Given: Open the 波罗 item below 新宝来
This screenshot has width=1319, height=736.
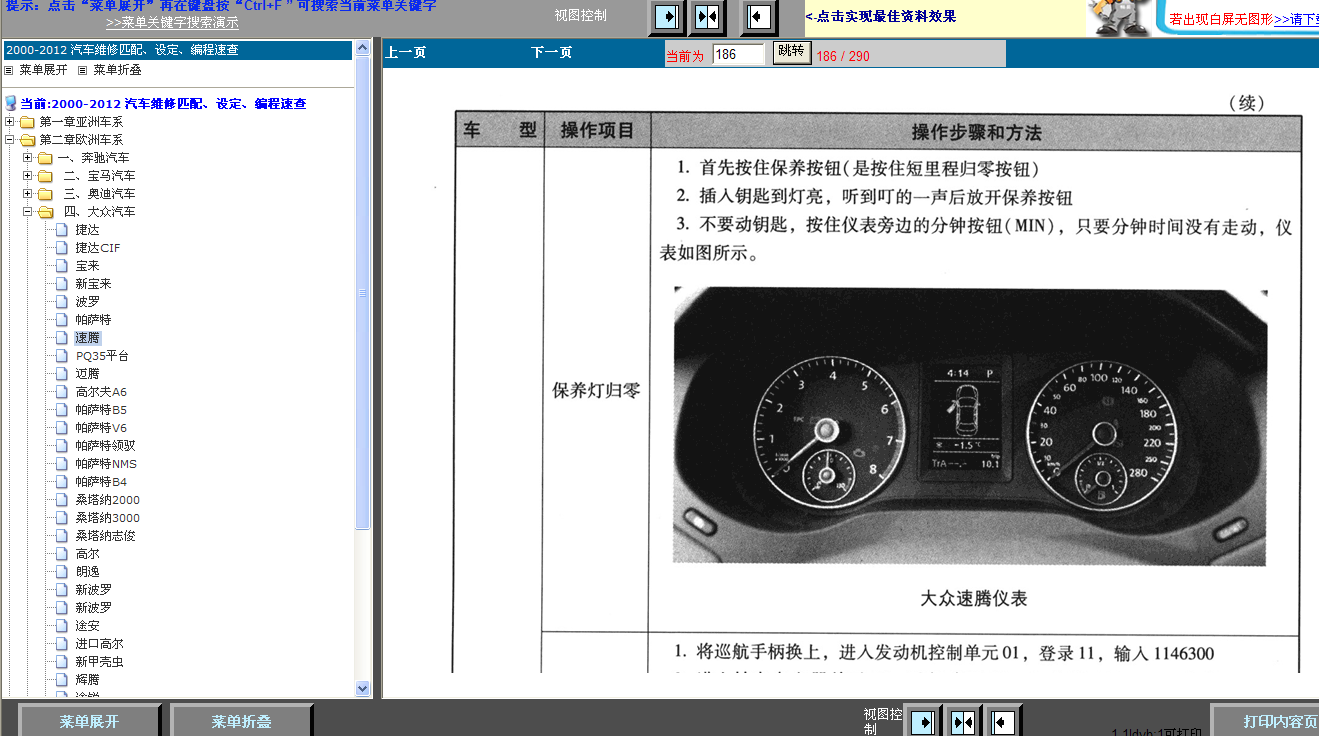Looking at the screenshot, I should click(88, 302).
